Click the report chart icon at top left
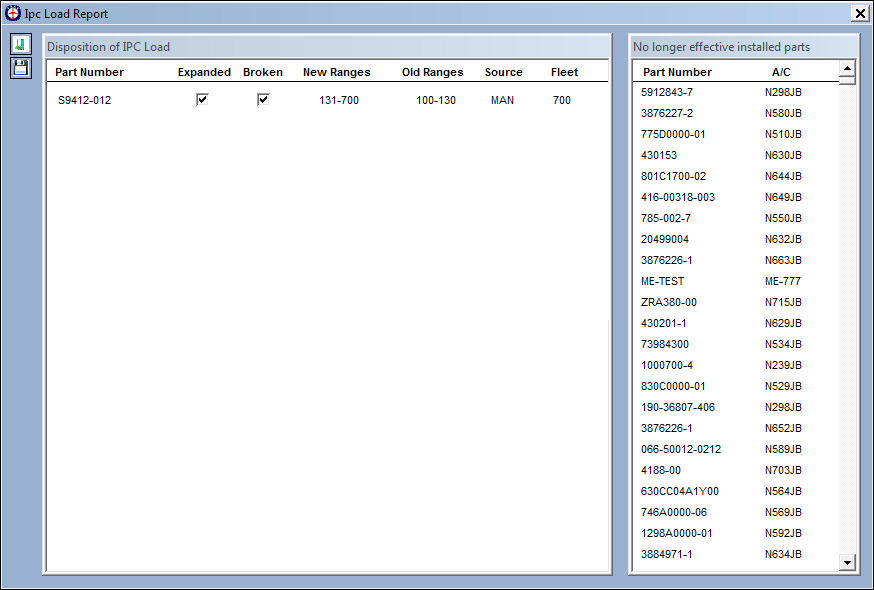Screen dimensions: 874x590 coord(21,45)
